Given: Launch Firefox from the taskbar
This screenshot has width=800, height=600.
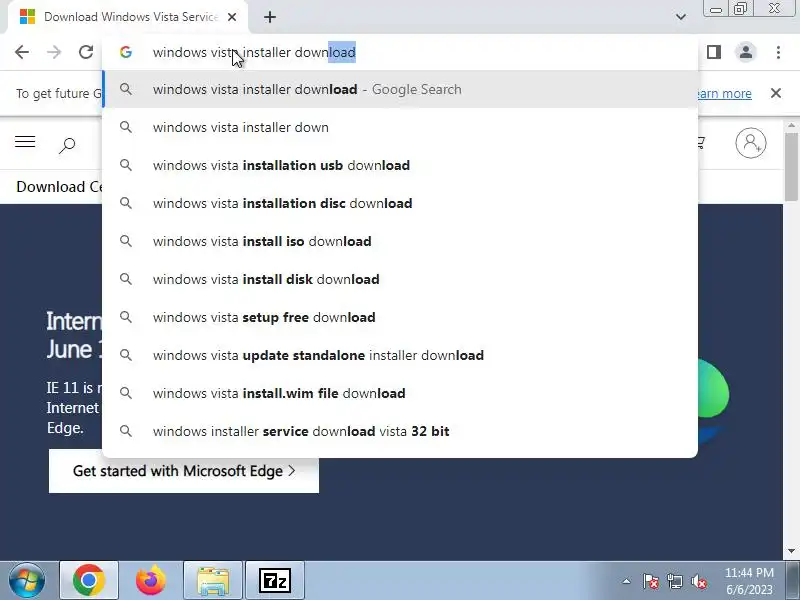Looking at the screenshot, I should tap(151, 581).
